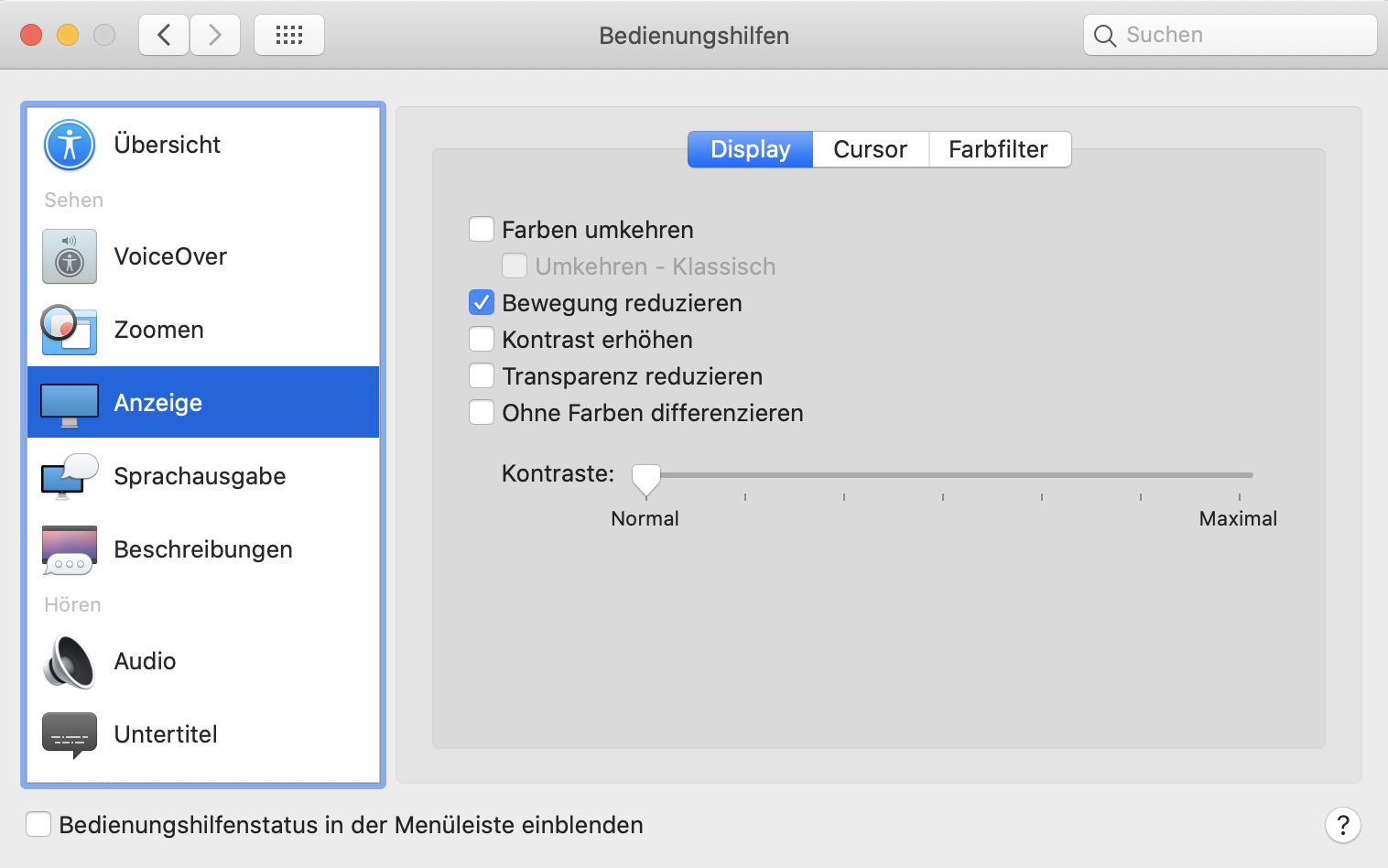Switch to the Cursor tab
The width and height of the screenshot is (1388, 868).
pos(870,149)
